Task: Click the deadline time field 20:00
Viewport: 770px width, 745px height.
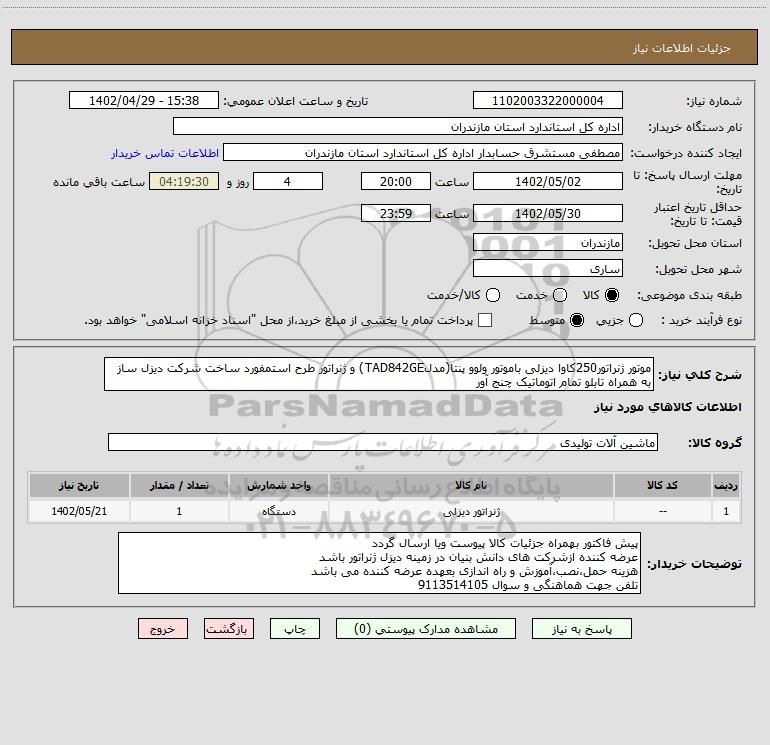Action: tap(396, 181)
